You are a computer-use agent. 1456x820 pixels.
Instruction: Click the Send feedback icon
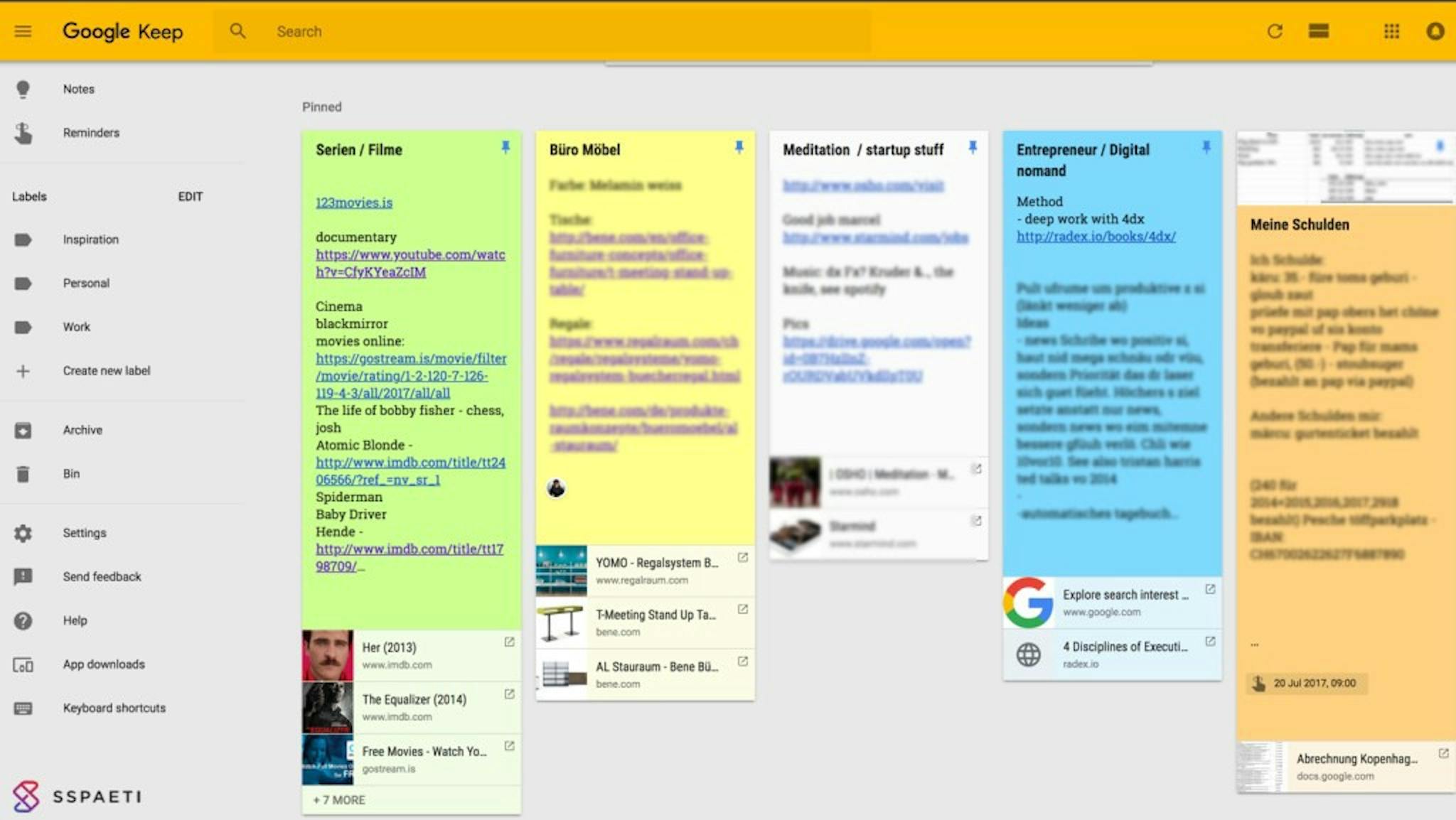[23, 577]
